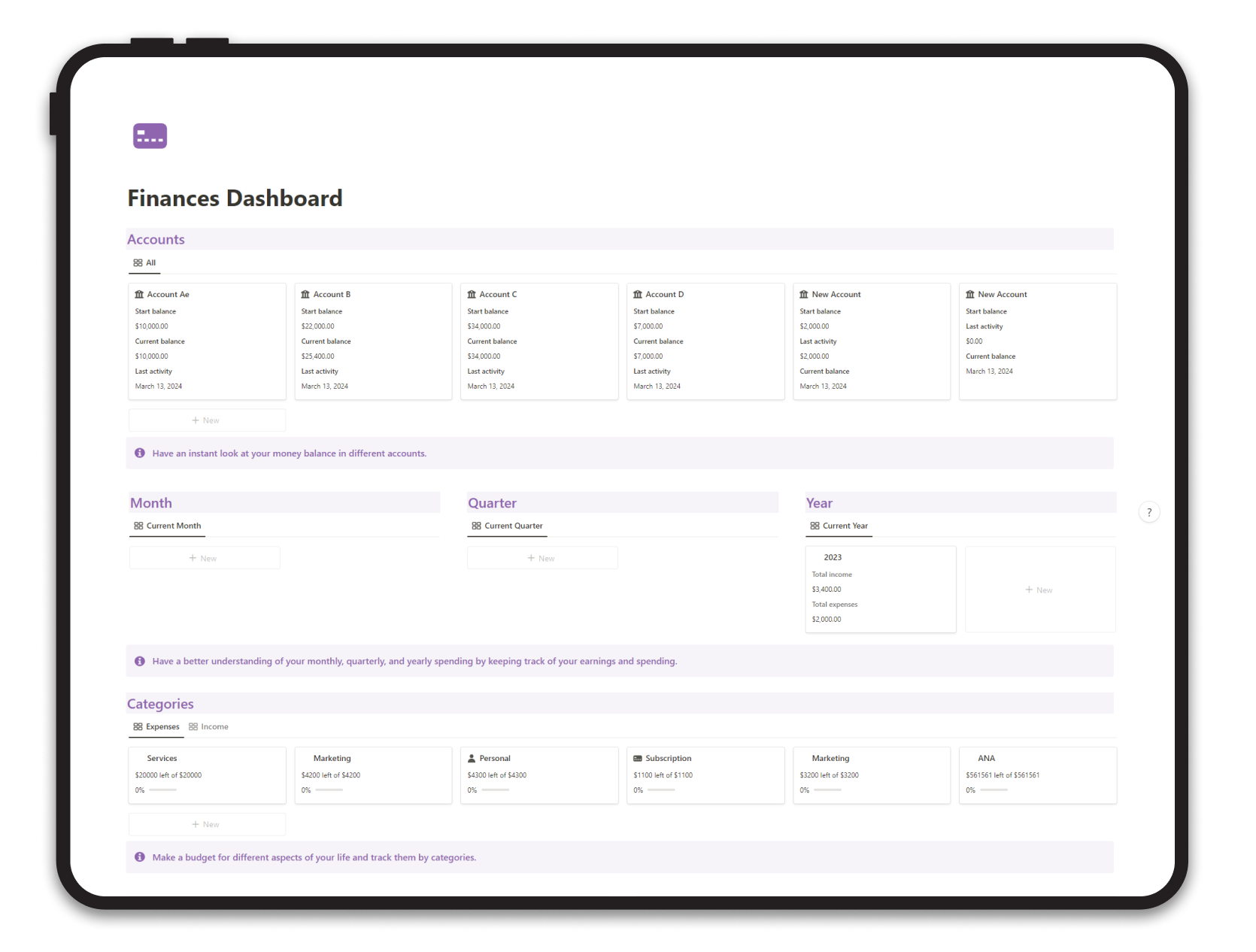
Task: Click the person icon on the Personal category
Action: (x=472, y=758)
